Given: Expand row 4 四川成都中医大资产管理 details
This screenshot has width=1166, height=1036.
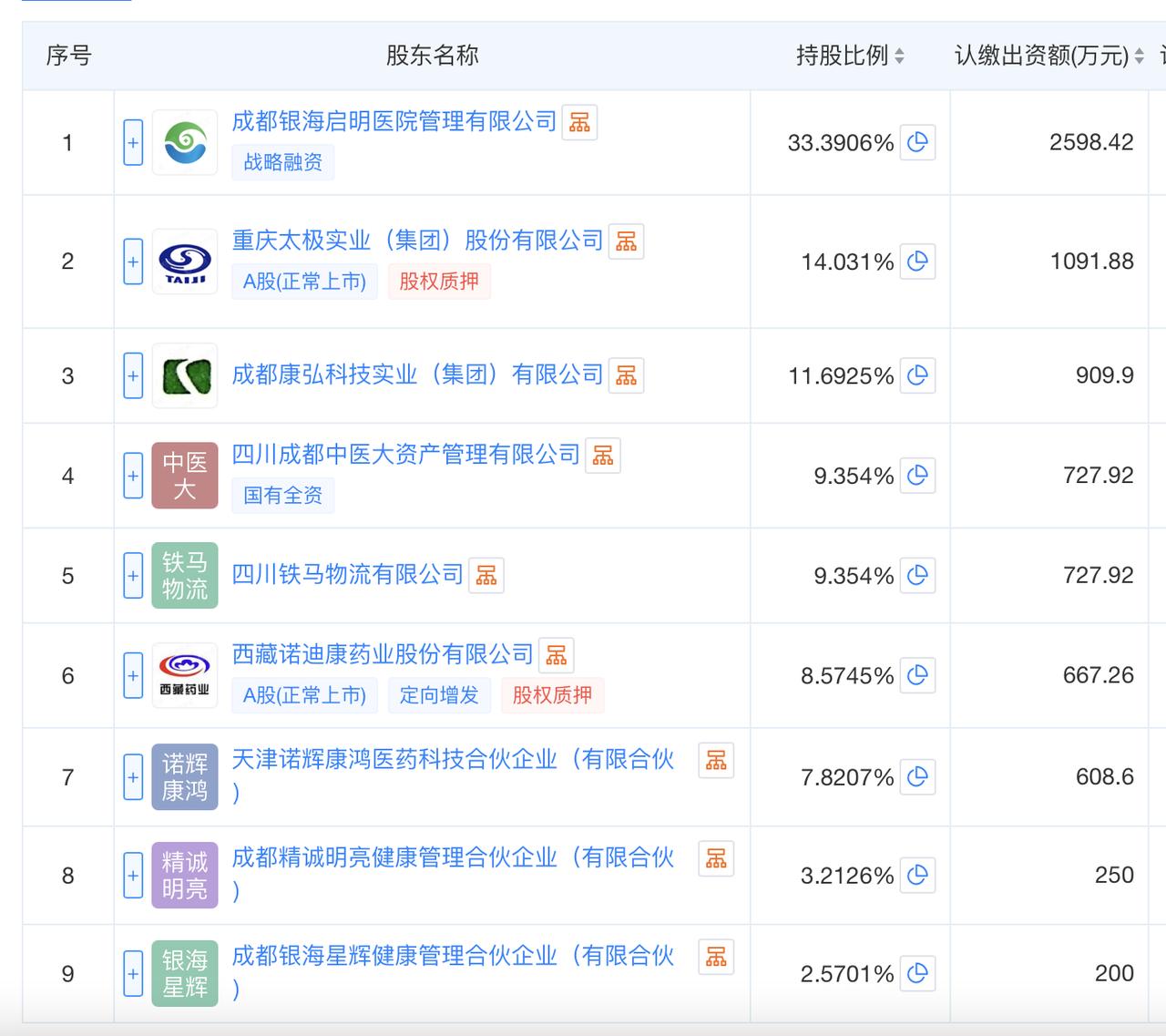Looking at the screenshot, I should (133, 476).
